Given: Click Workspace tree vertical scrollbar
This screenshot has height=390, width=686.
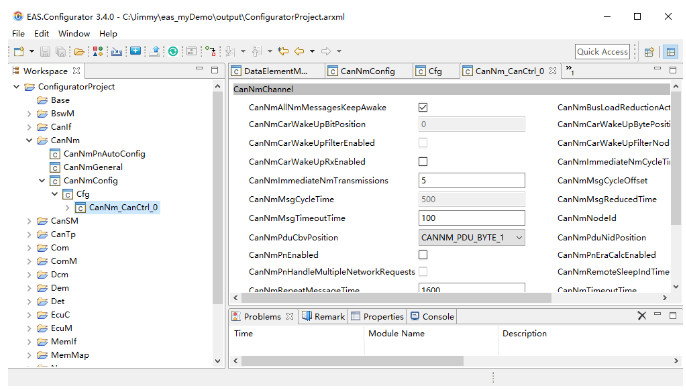Looking at the screenshot, I should [x=217, y=198].
